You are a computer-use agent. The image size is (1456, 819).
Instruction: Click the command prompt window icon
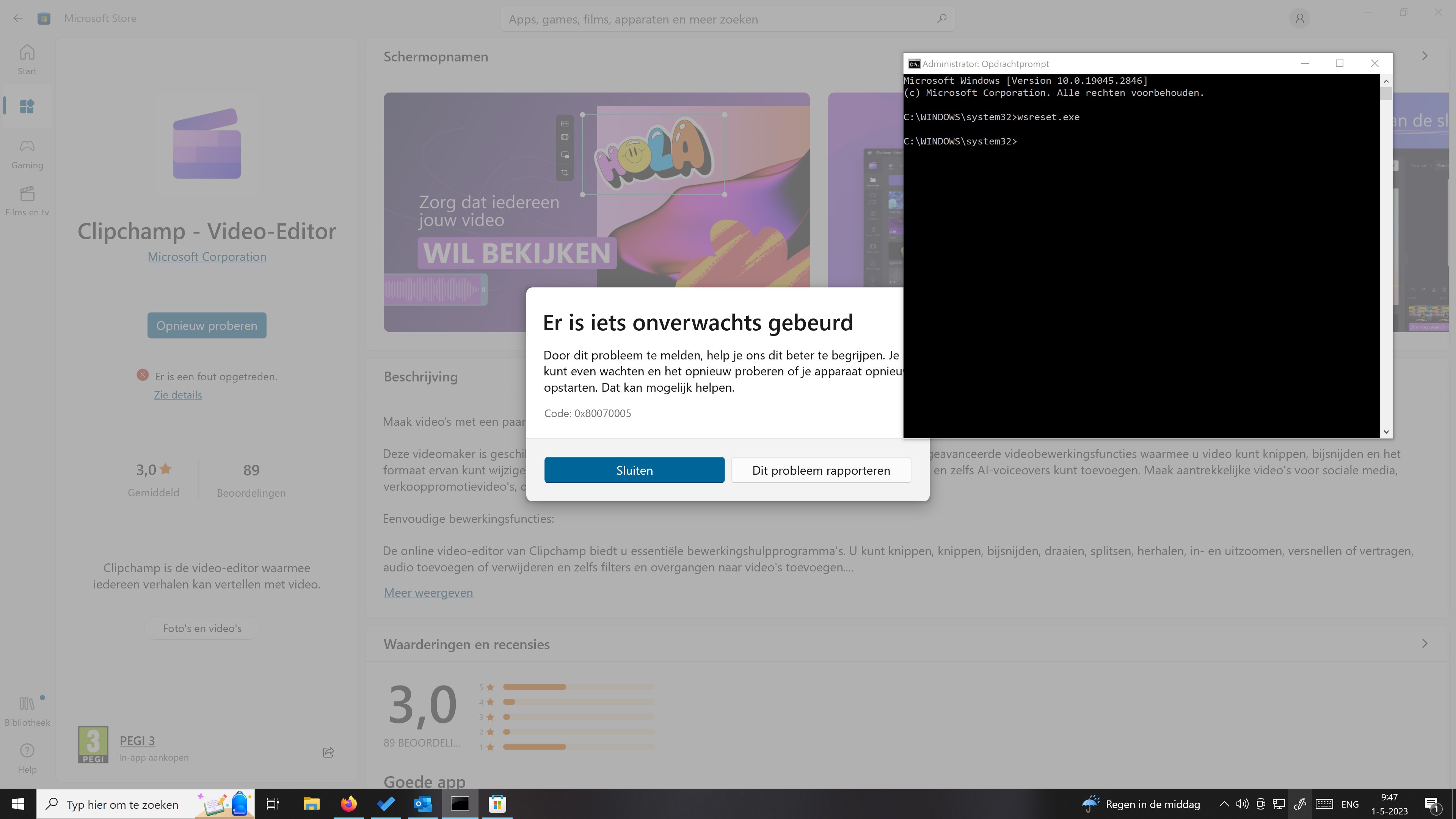click(x=914, y=64)
